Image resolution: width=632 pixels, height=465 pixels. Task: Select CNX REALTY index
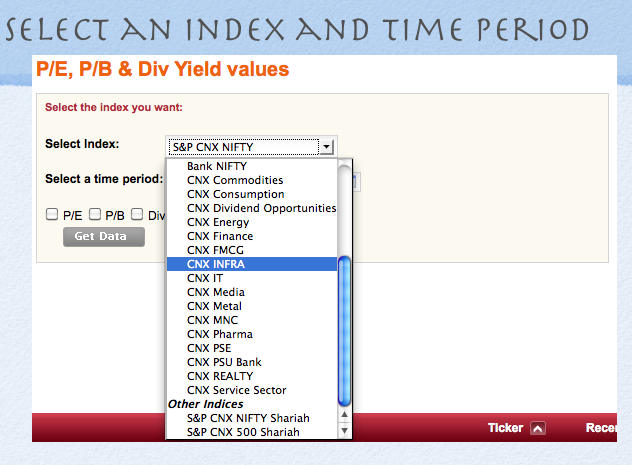coord(252,376)
